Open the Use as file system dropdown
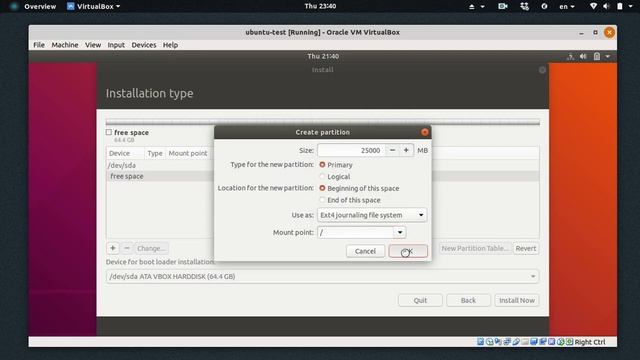The height and width of the screenshot is (360, 640). (x=372, y=215)
